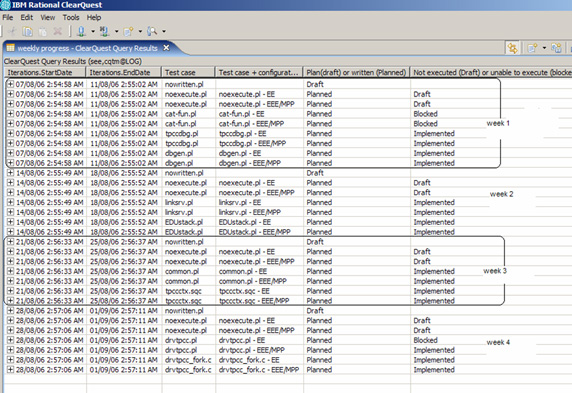Click the icon right of the results panel new-item dropdown
This screenshot has width=572, height=393.
click(x=556, y=48)
